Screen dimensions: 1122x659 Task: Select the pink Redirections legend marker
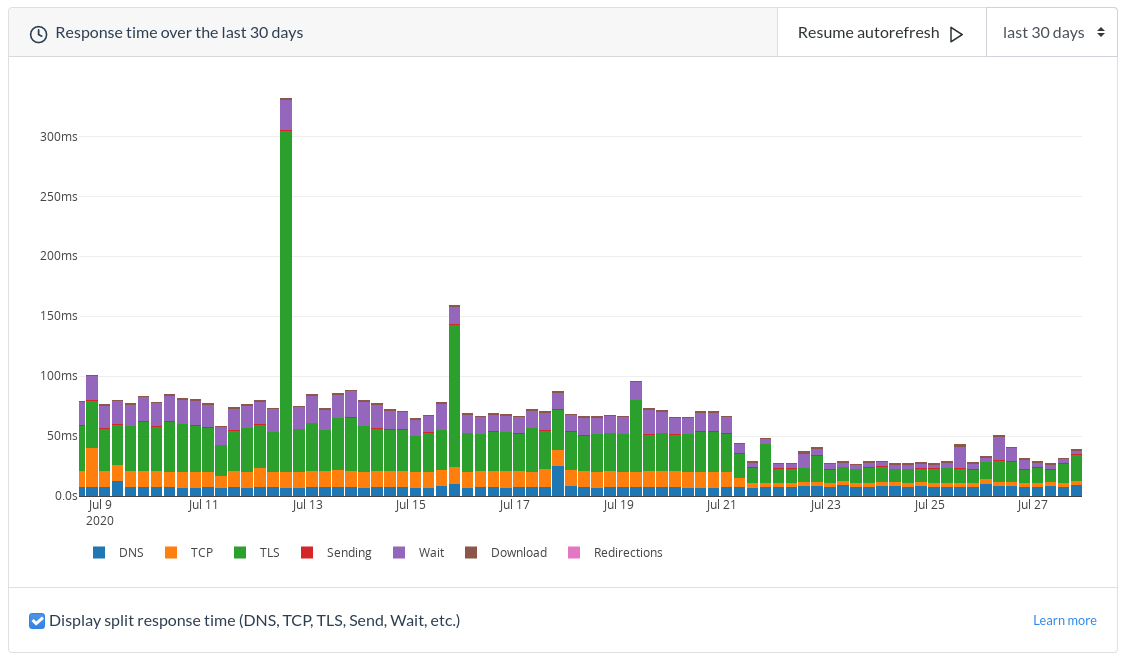575,552
